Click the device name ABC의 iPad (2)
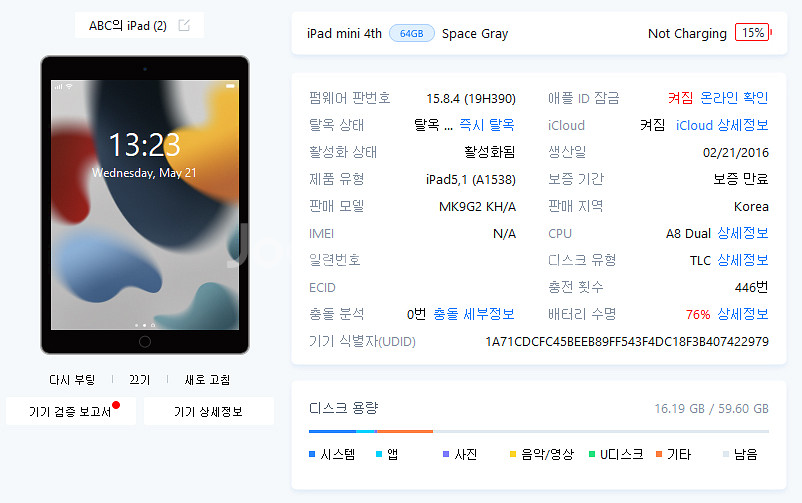 (x=128, y=26)
